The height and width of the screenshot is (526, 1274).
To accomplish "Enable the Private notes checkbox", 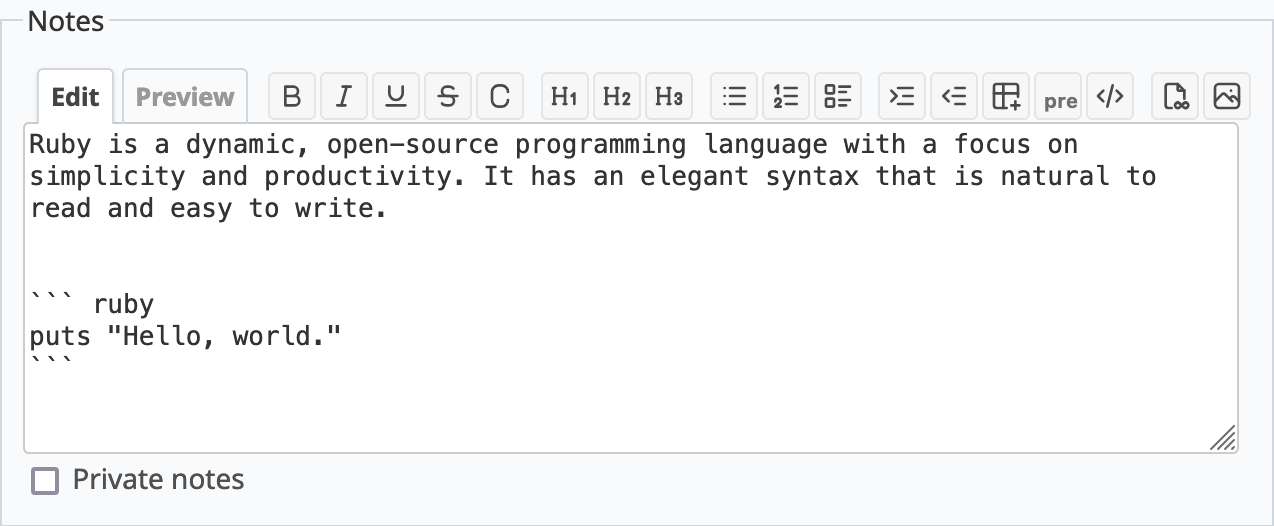I will click(x=45, y=481).
